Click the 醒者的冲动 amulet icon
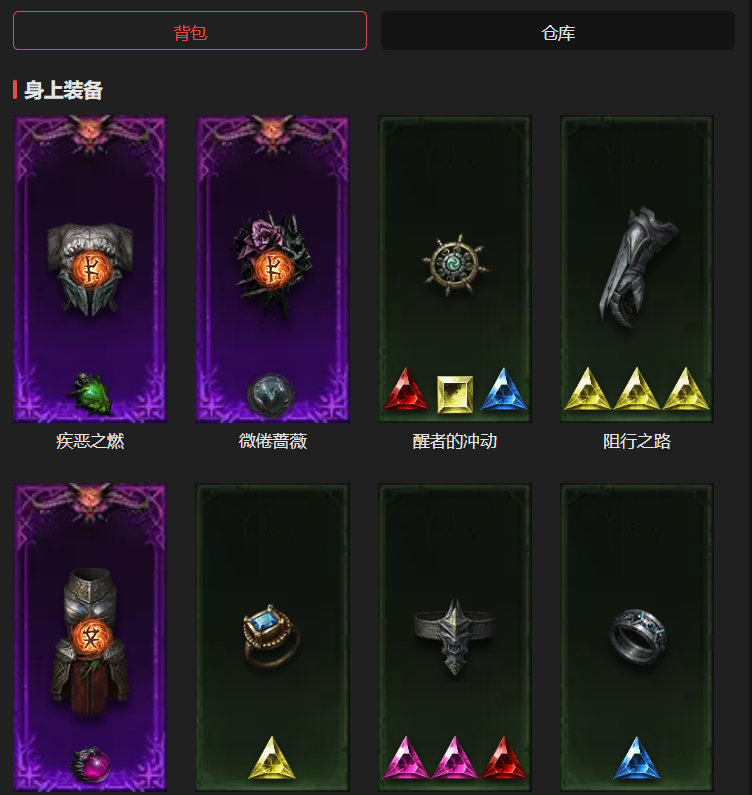752x795 pixels. (455, 265)
